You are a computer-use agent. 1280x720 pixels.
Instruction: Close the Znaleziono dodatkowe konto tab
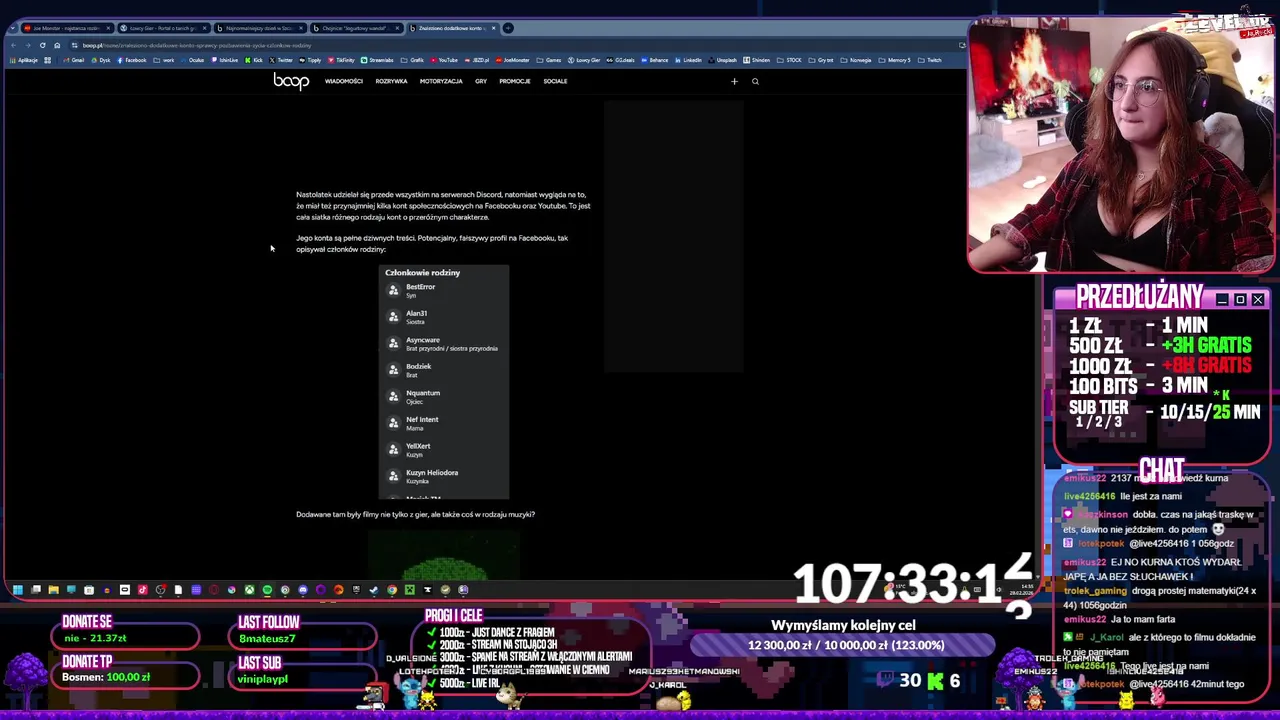click(493, 28)
